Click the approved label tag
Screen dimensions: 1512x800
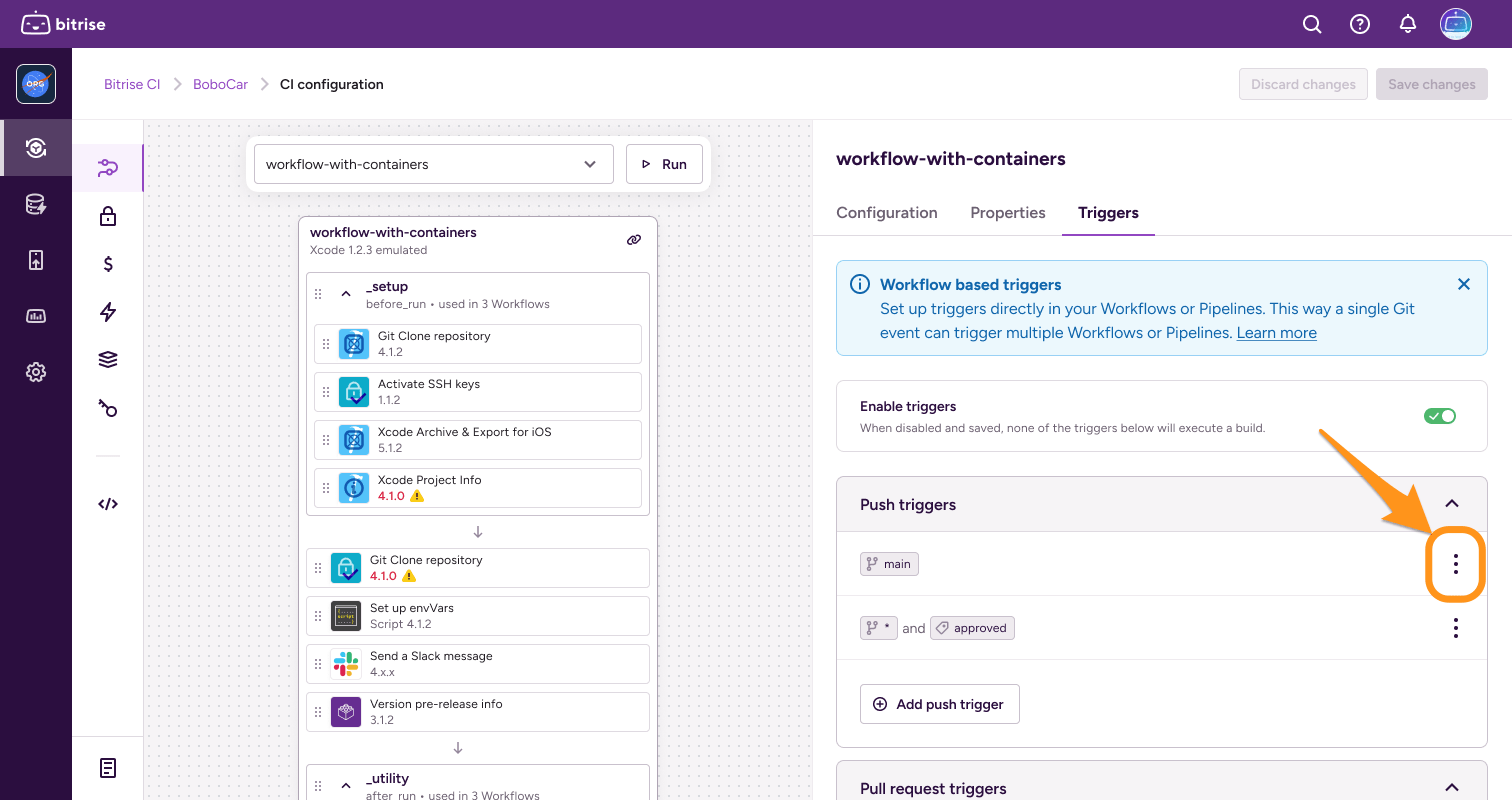972,628
